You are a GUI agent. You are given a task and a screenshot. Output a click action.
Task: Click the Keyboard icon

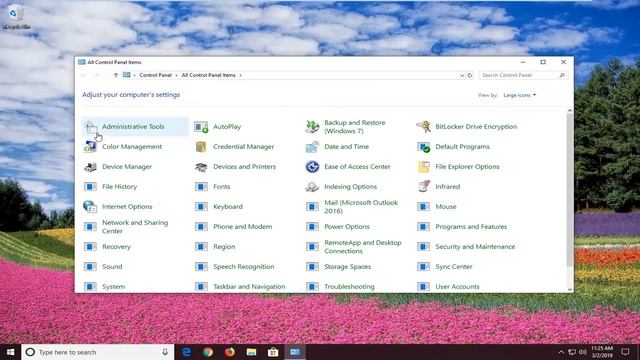(201, 207)
